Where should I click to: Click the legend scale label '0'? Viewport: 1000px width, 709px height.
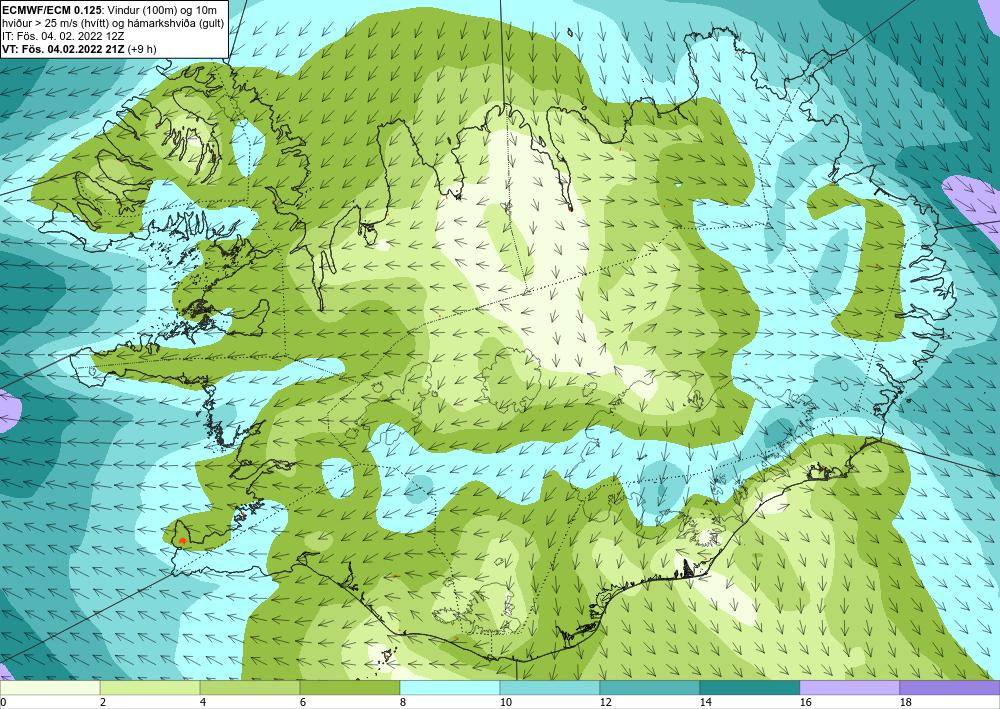point(3,702)
